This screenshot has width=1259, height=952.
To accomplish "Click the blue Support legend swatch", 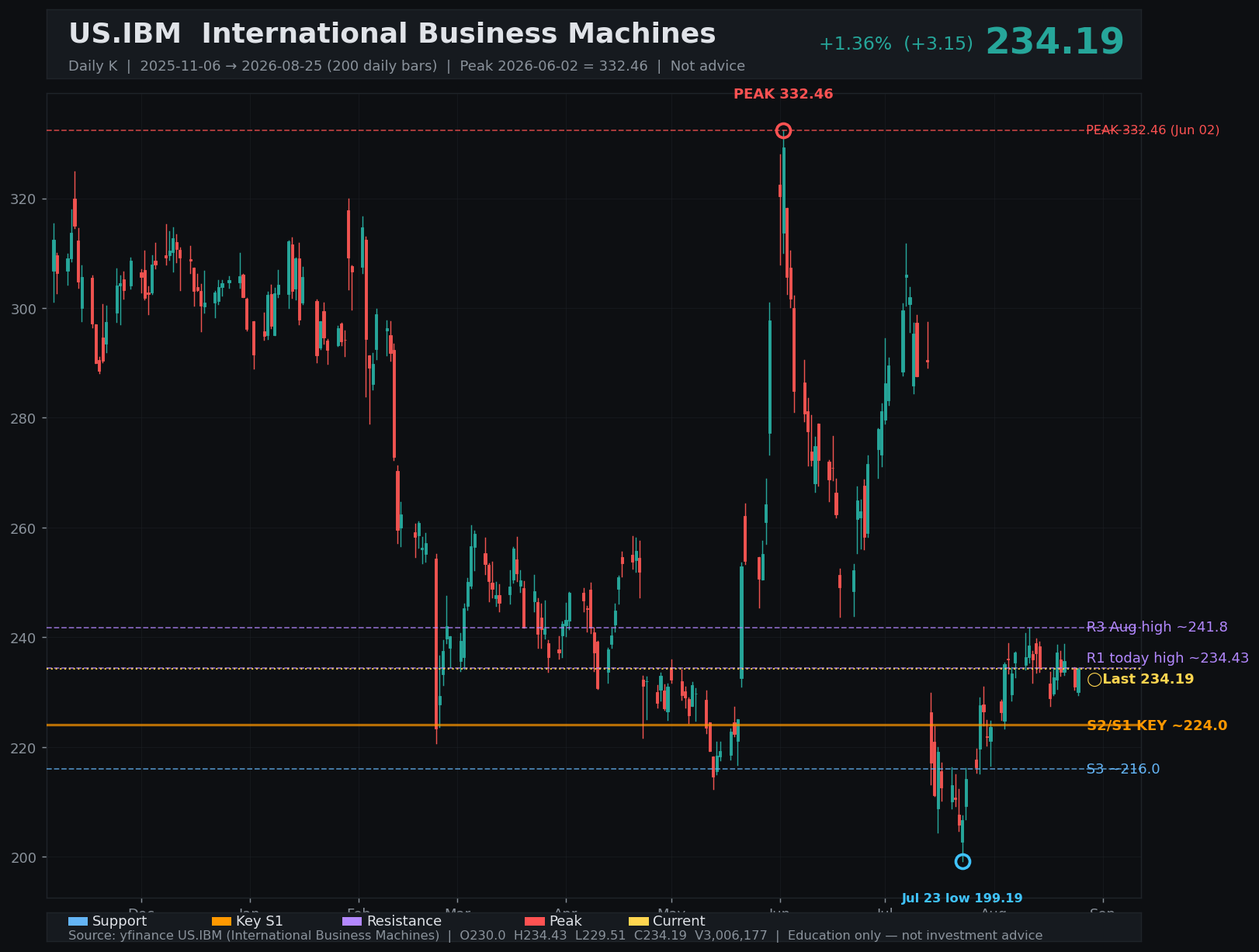I will [78, 921].
